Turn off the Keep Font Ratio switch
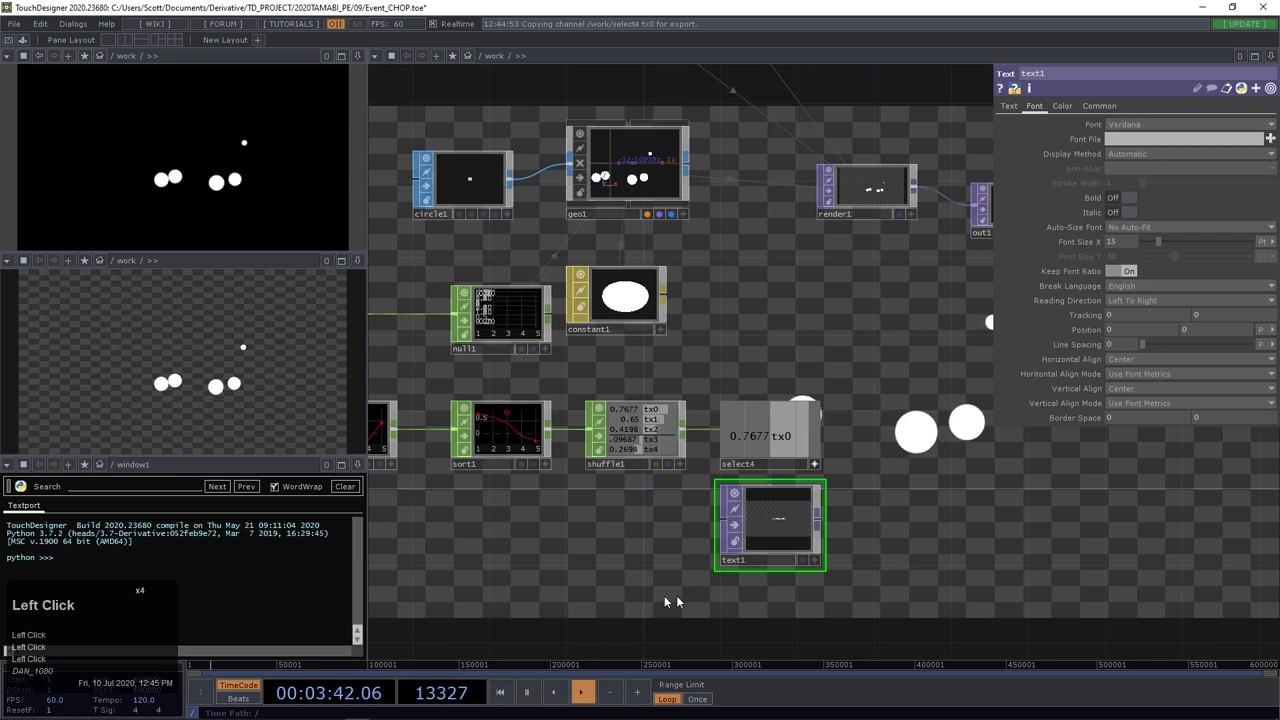 (x=1122, y=271)
